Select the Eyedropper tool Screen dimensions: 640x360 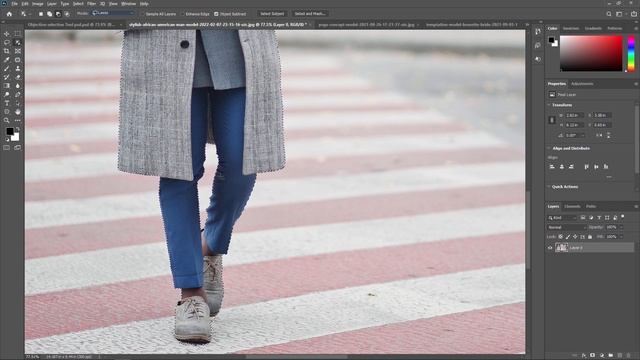point(7,60)
